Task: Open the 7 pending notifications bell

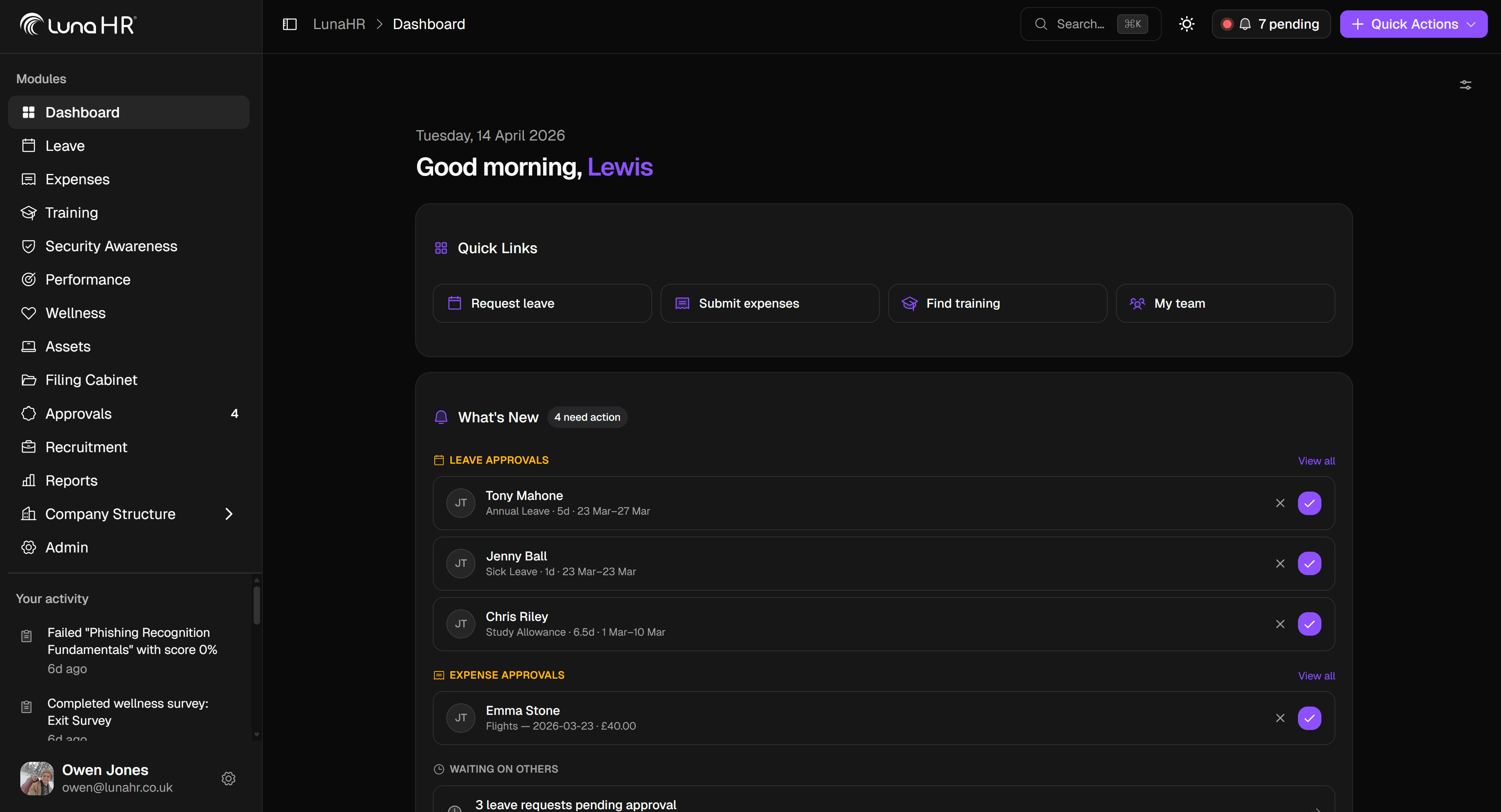Action: pyautogui.click(x=1271, y=24)
